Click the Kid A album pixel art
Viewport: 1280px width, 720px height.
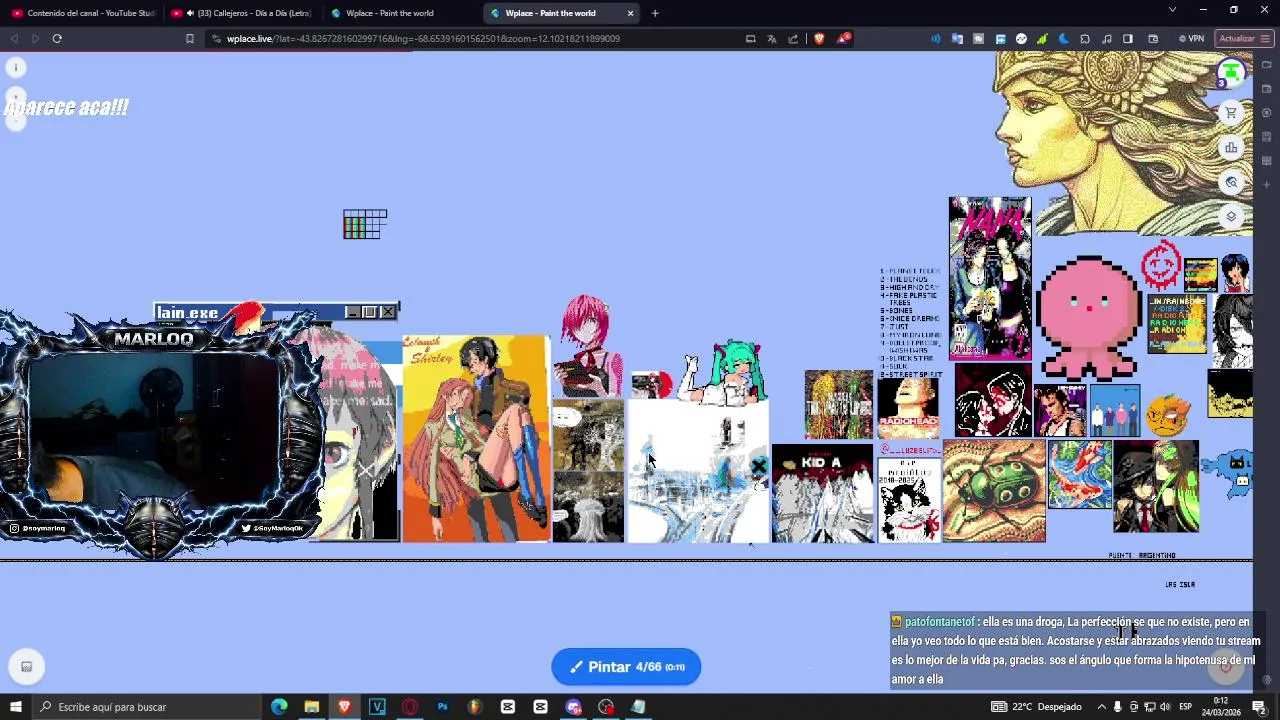822,493
